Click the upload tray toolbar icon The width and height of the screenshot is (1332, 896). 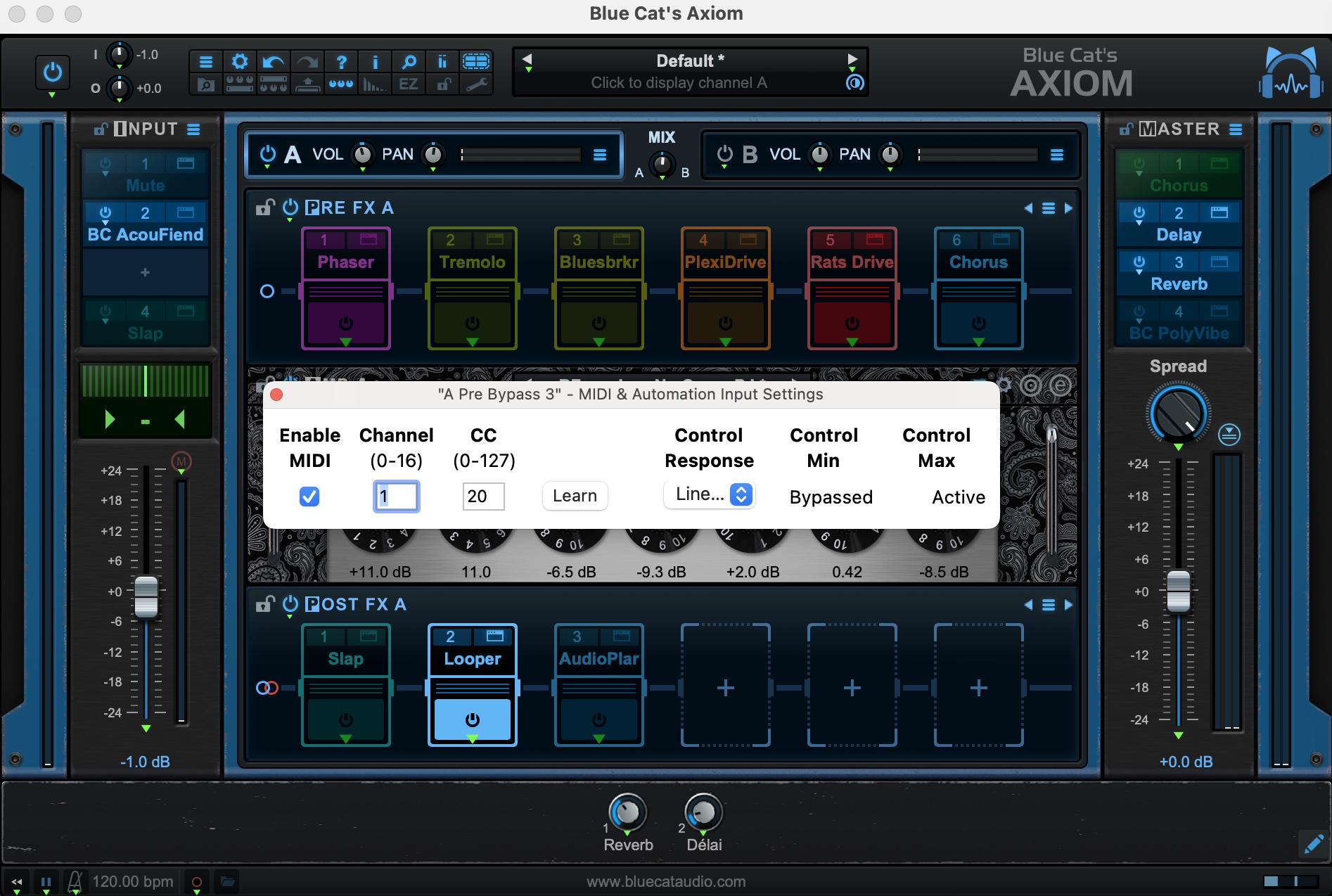coord(307,84)
